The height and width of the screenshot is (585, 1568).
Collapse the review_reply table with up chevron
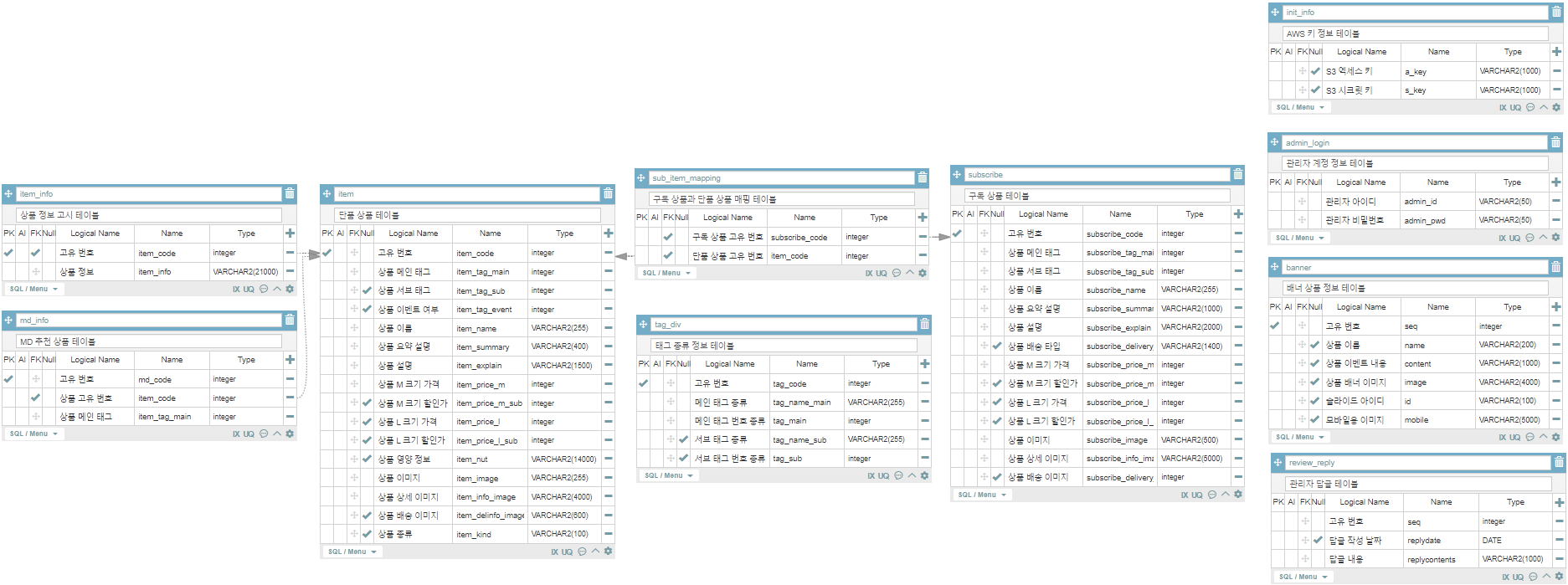click(1546, 577)
